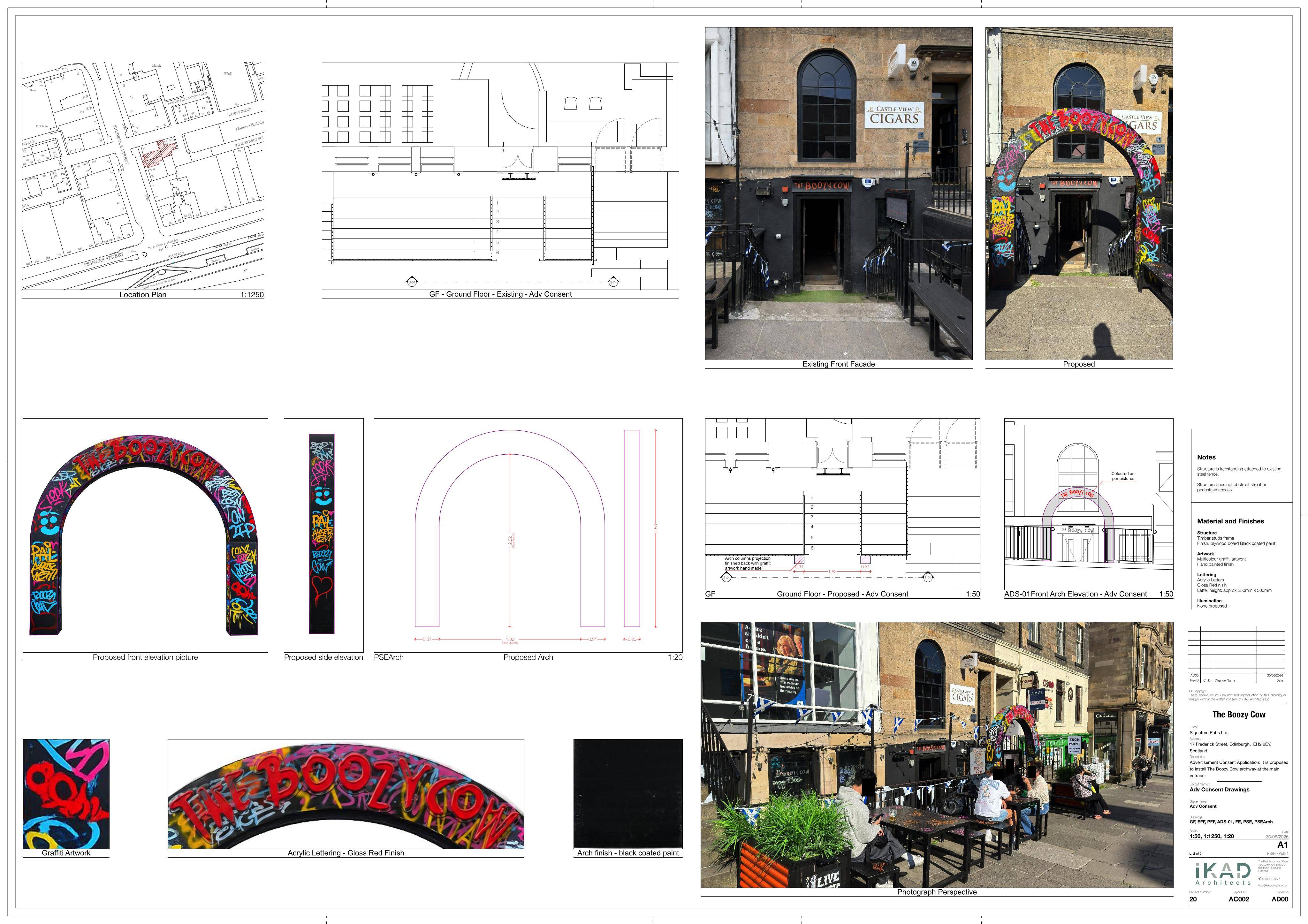Image resolution: width=1308 pixels, height=924 pixels.
Task: Click 'The Boozy Cow' project title in title block
Action: pos(1238,714)
